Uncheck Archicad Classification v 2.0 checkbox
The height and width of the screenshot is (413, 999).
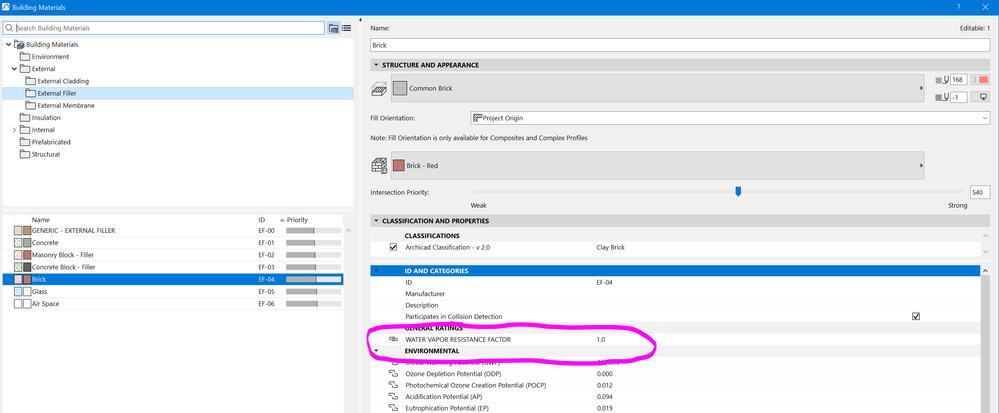393,247
